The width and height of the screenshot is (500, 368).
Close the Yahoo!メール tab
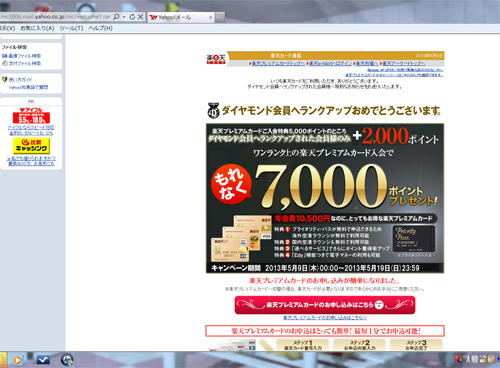pyautogui.click(x=210, y=17)
